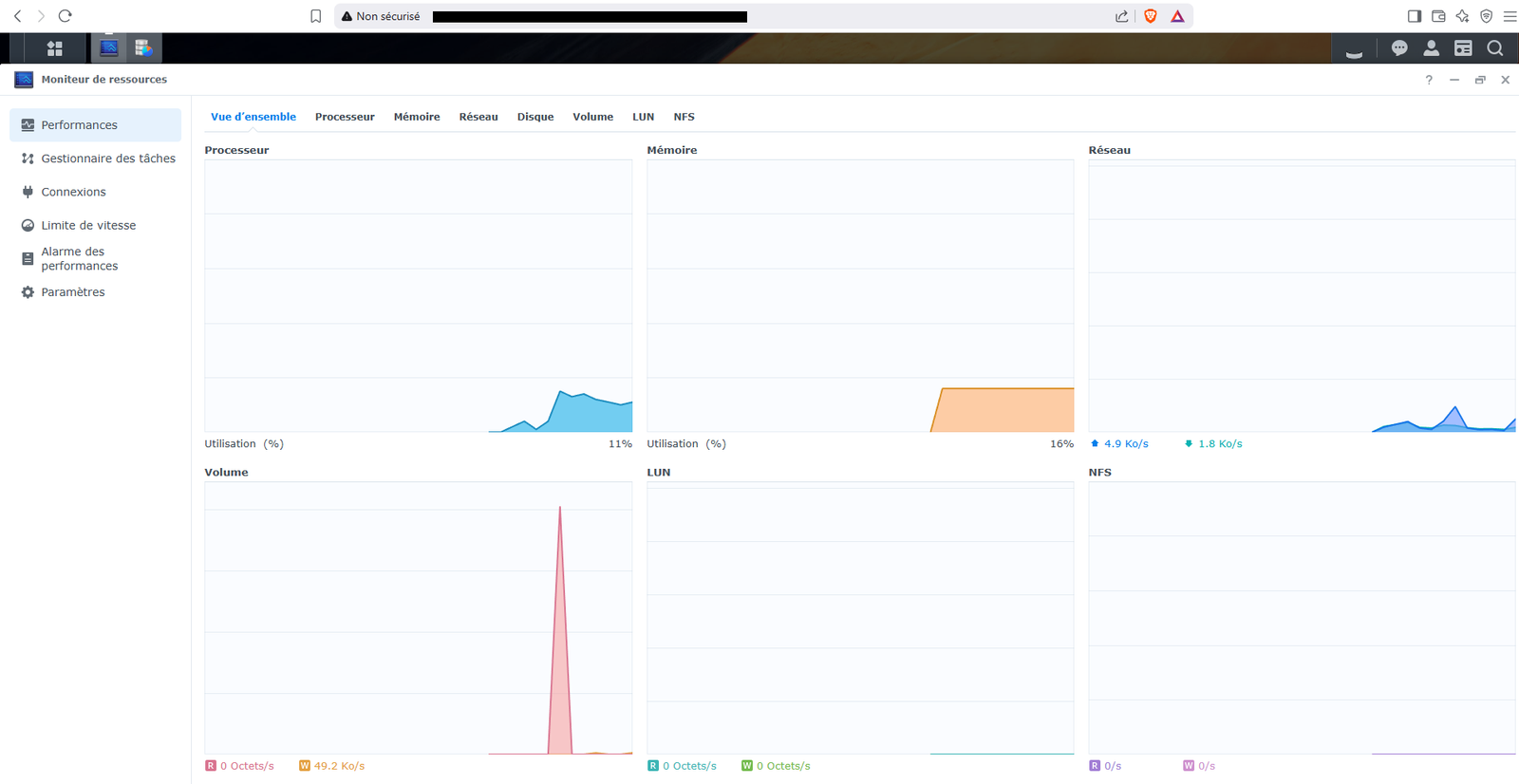Screen dimensions: 1519x784
Task: Click the Brave Shields lion icon
Action: (1151, 16)
